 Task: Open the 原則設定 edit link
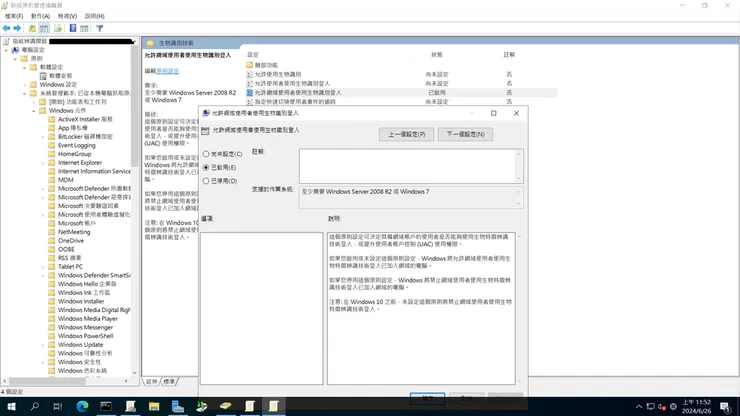[168, 71]
